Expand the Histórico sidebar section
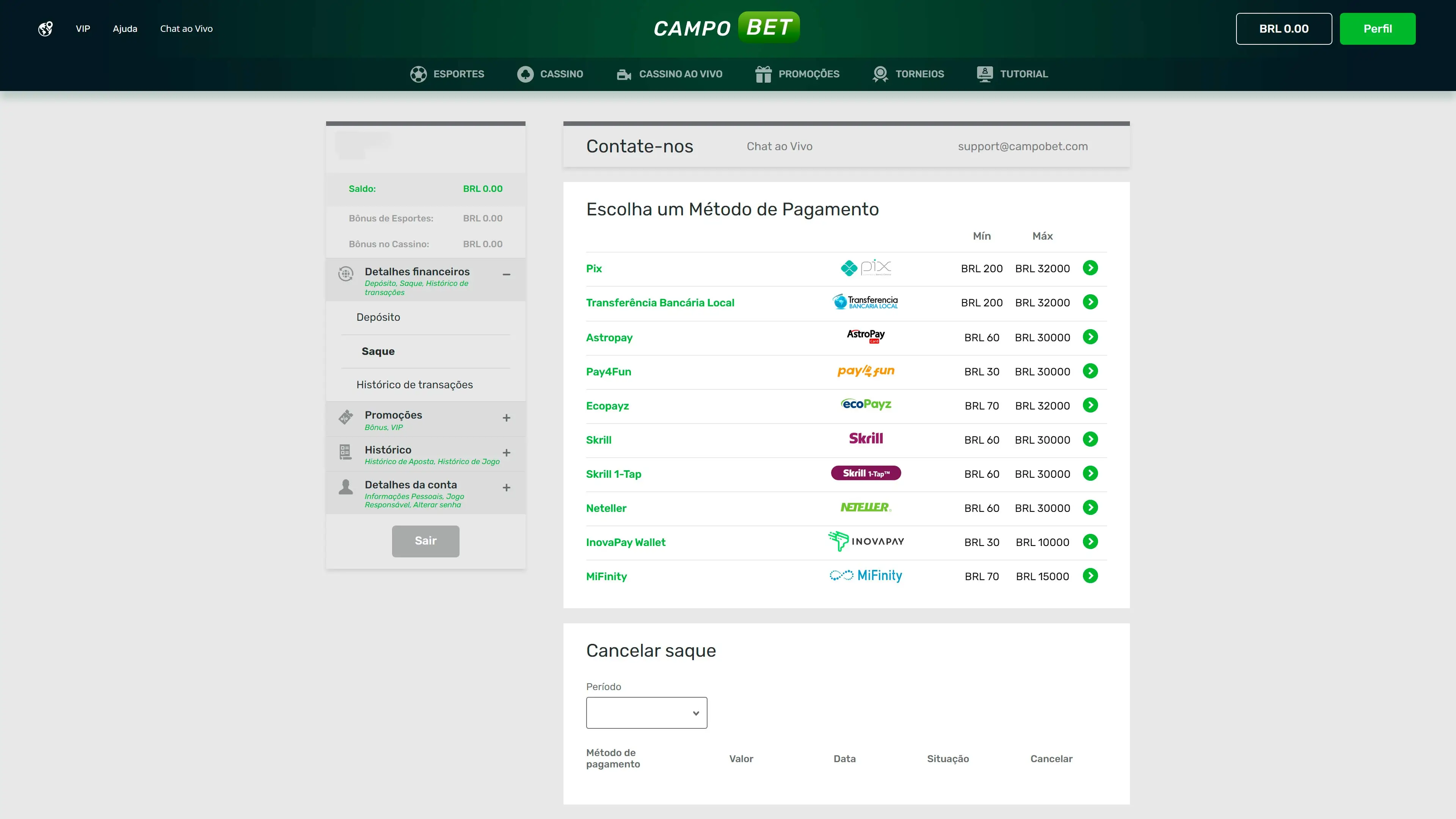The image size is (1456, 819). pyautogui.click(x=507, y=453)
